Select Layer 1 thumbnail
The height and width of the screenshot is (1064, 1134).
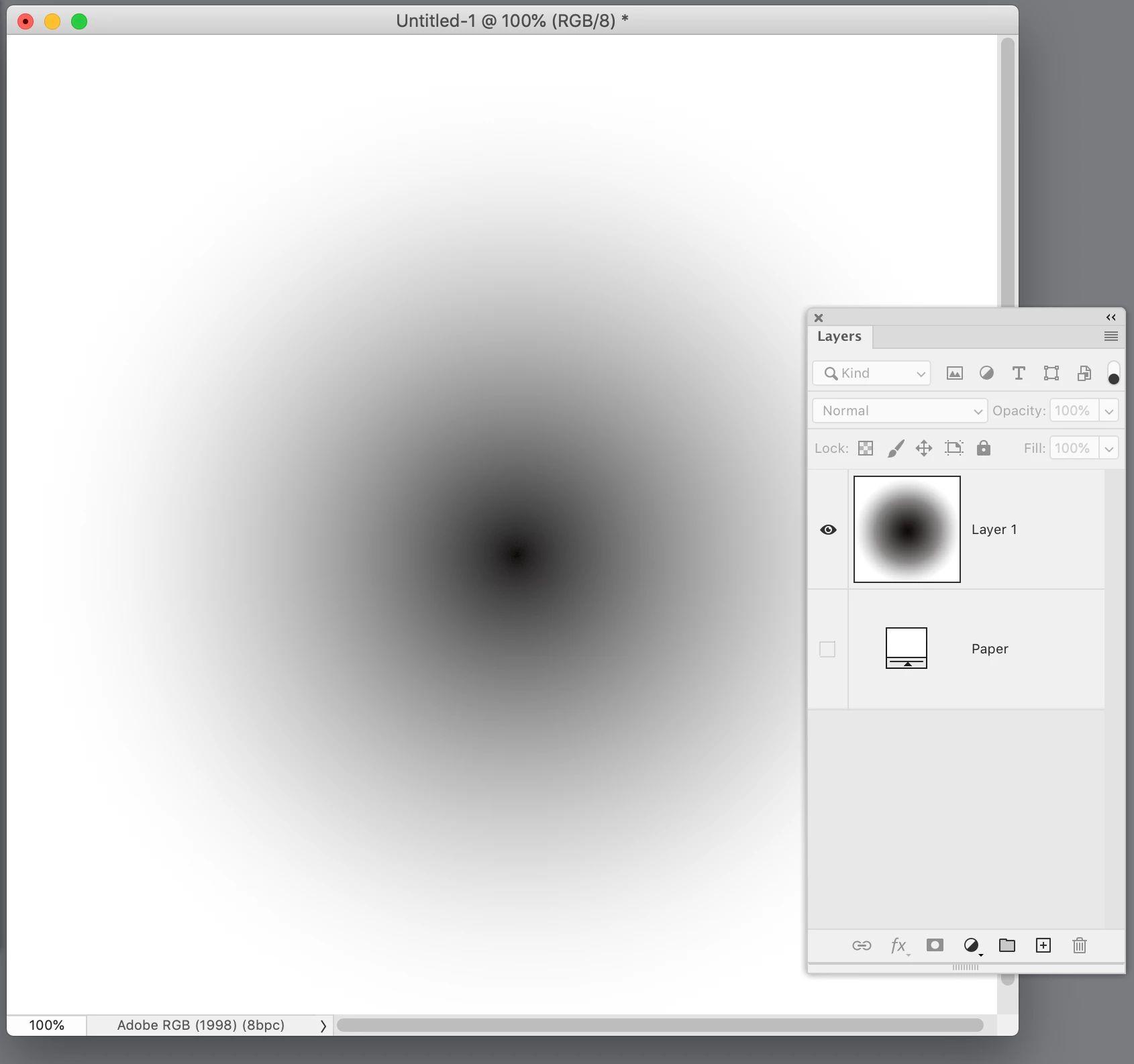[907, 529]
